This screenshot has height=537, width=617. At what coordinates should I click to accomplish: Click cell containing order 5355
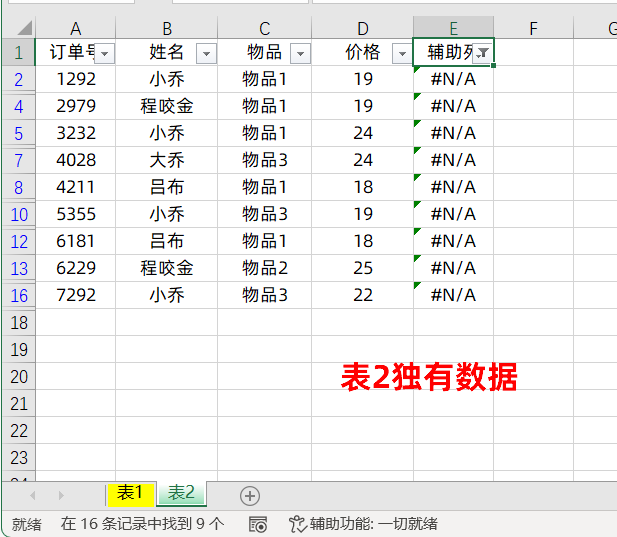76,214
